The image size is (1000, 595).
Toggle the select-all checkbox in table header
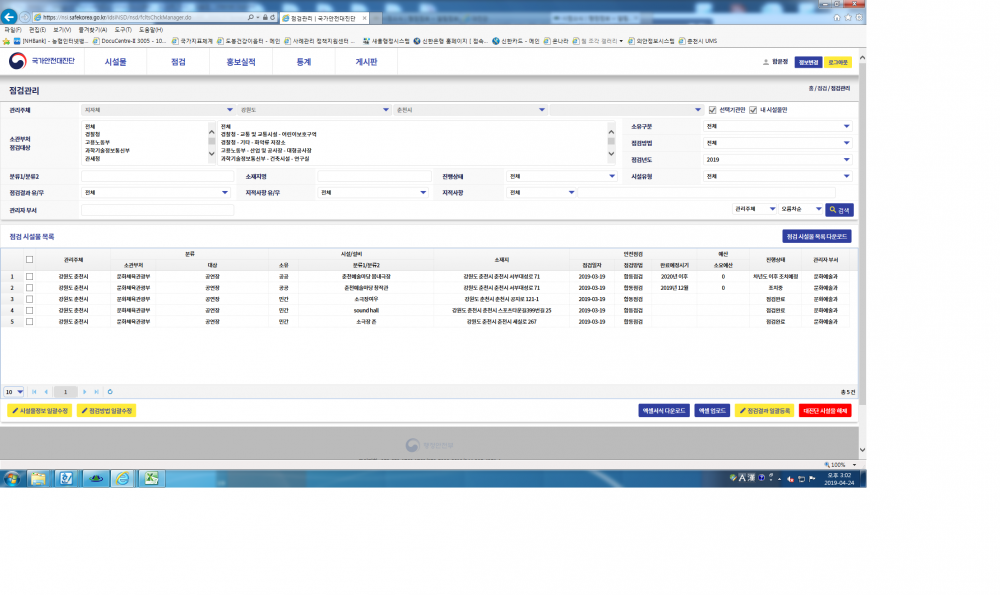pos(29,260)
